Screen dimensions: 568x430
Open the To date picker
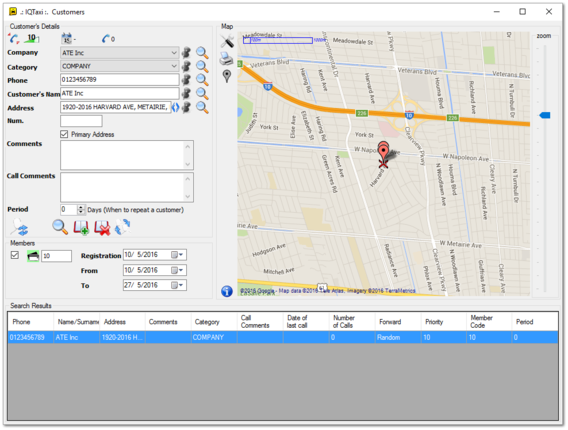coord(178,285)
